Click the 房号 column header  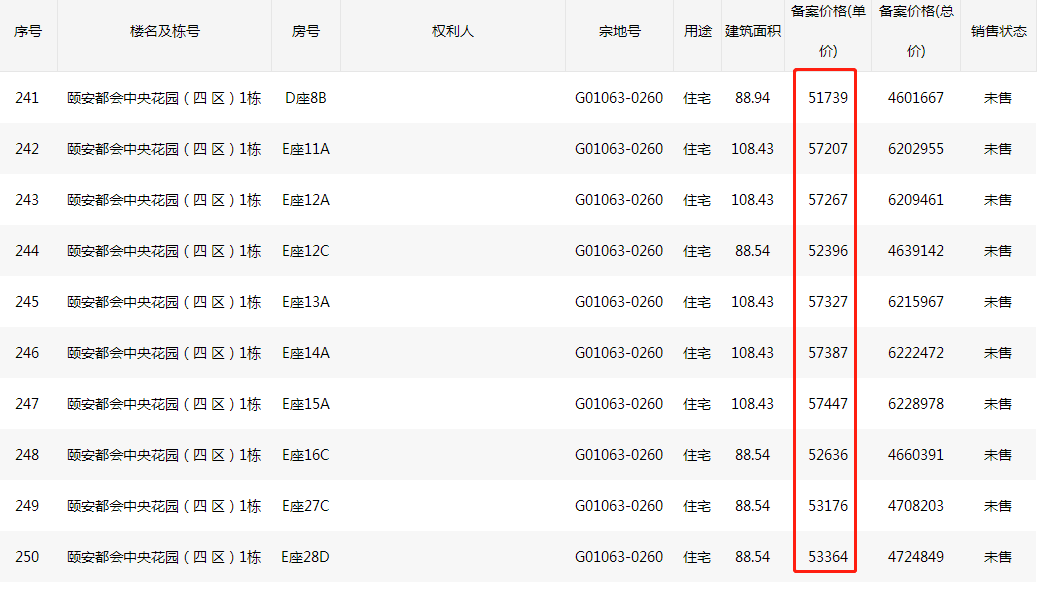pos(306,31)
